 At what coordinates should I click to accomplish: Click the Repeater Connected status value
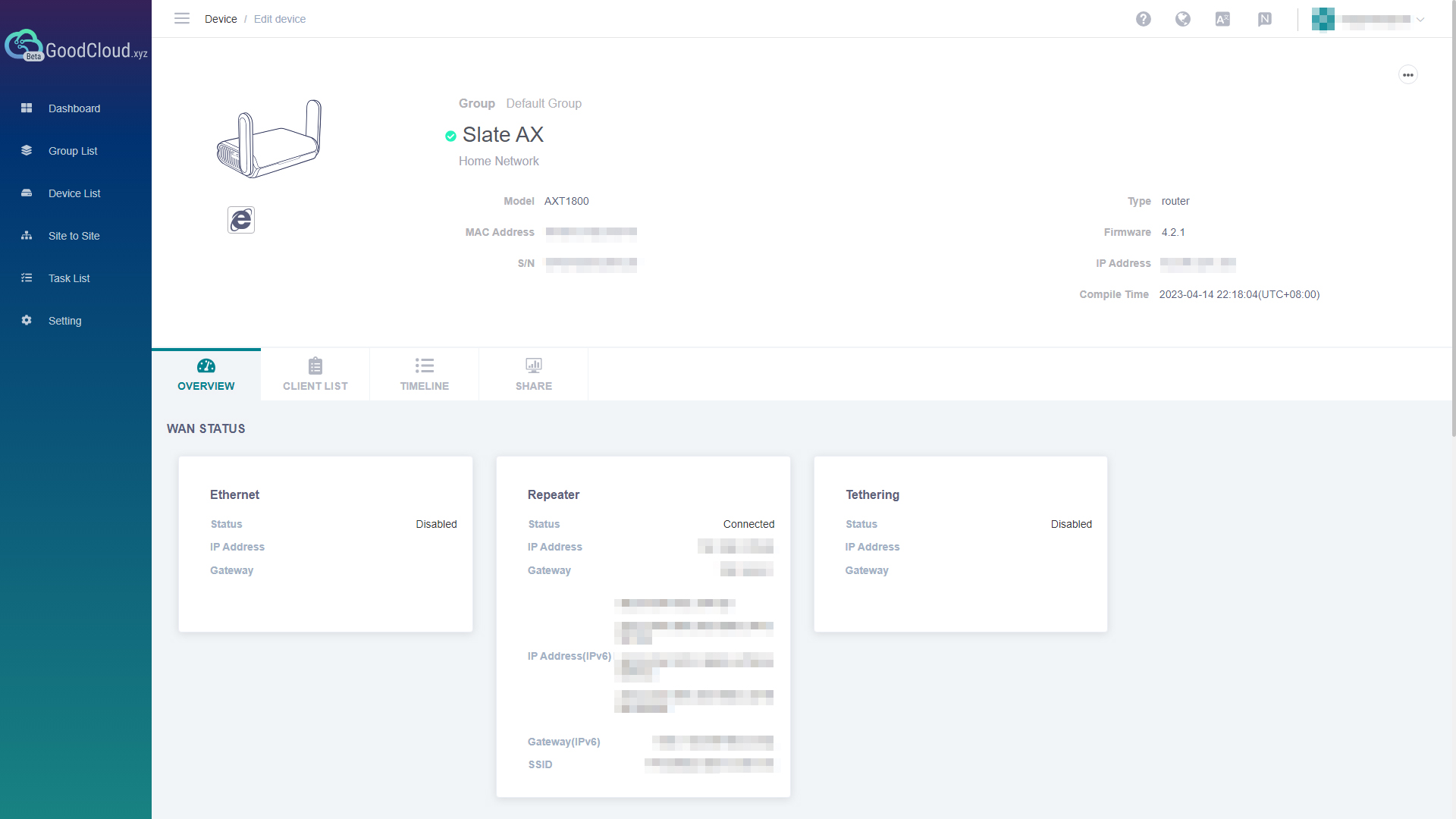click(x=749, y=524)
